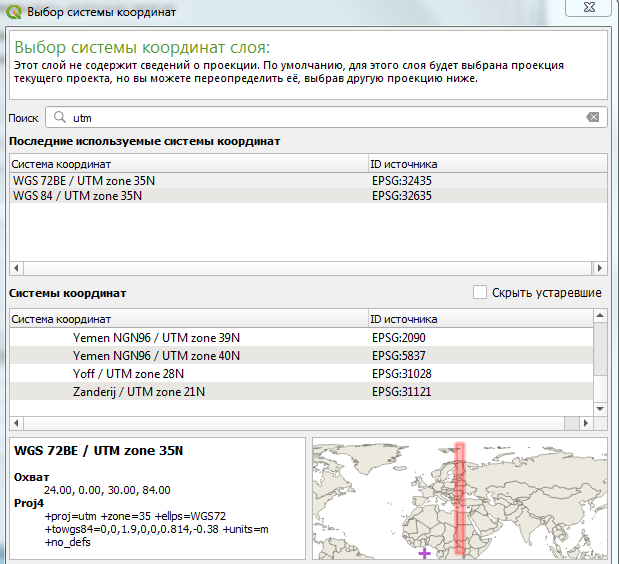Viewport: 619px width, 564px height.
Task: Choose Zanderij / UTM zone 21N row
Action: click(x=141, y=390)
